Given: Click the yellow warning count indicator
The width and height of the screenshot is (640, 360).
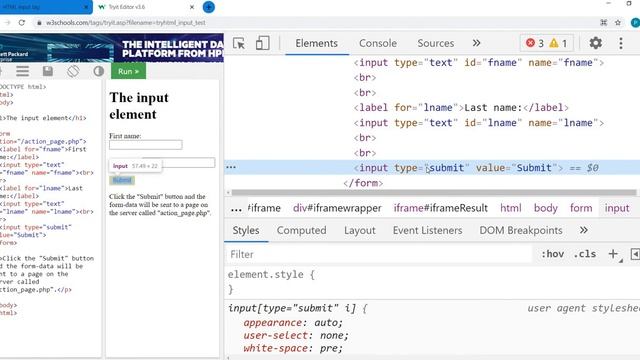Looking at the screenshot, I should pyautogui.click(x=558, y=43).
